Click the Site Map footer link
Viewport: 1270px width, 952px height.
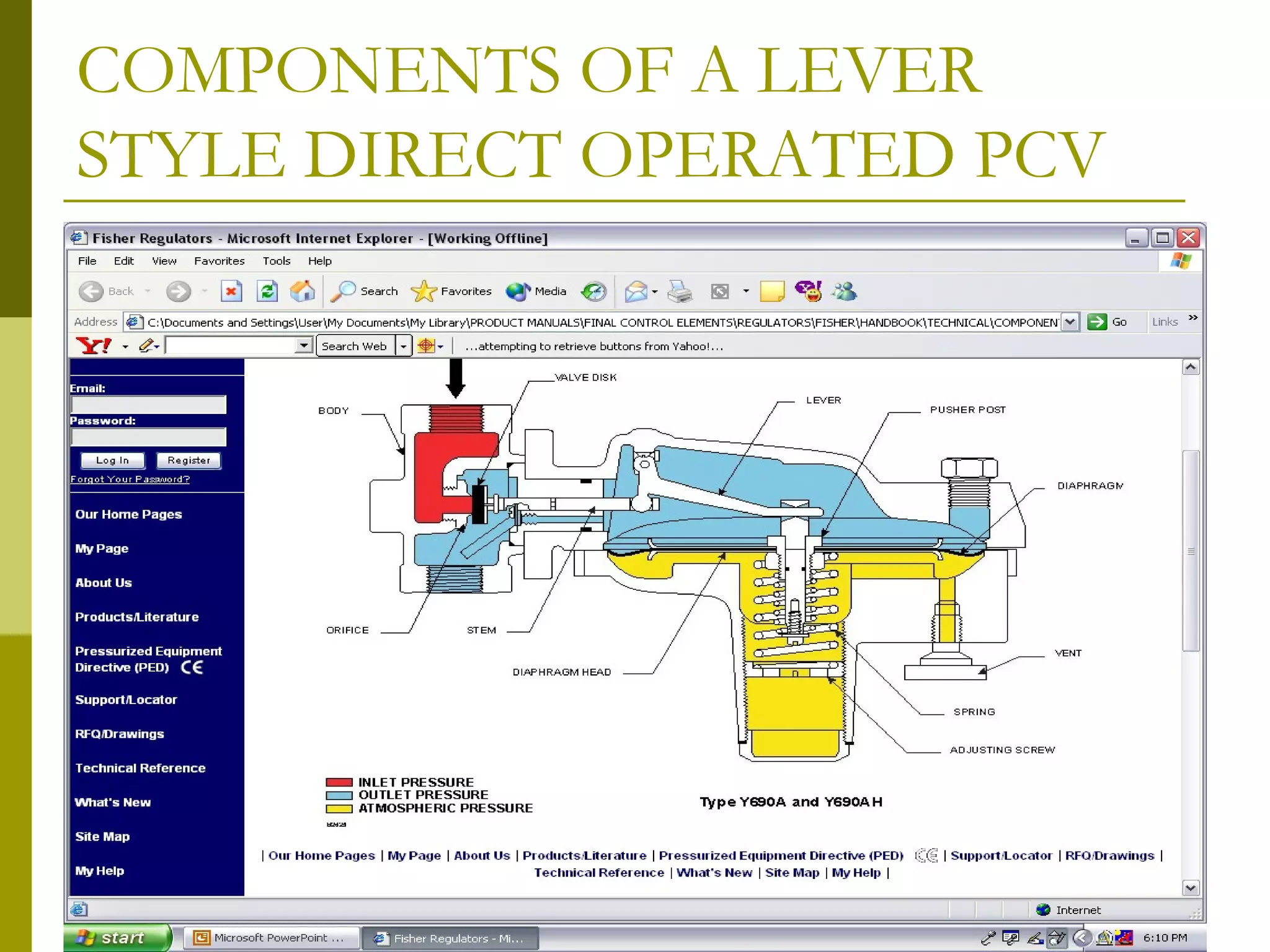click(792, 873)
